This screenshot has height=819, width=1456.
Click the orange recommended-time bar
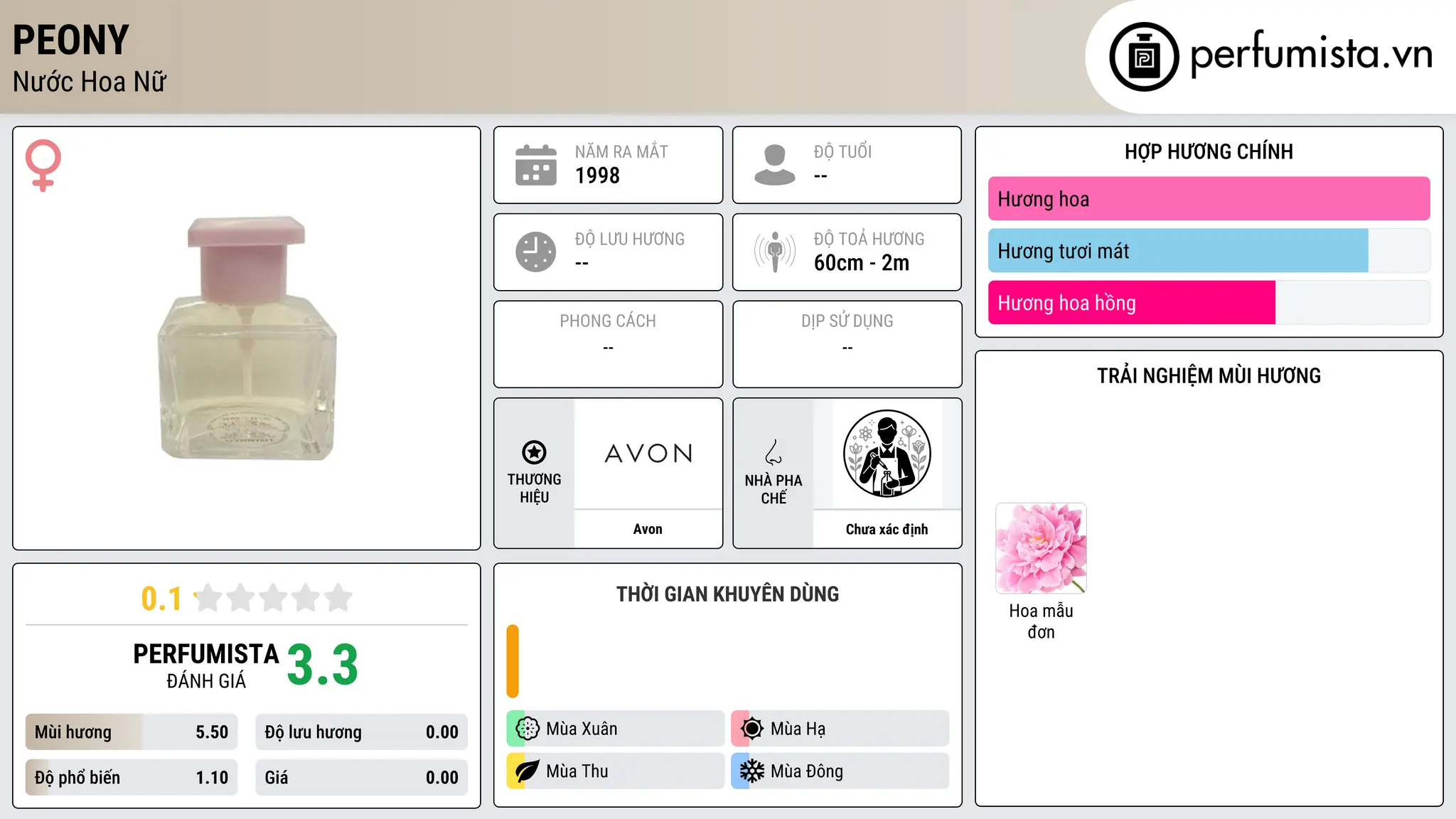point(513,661)
